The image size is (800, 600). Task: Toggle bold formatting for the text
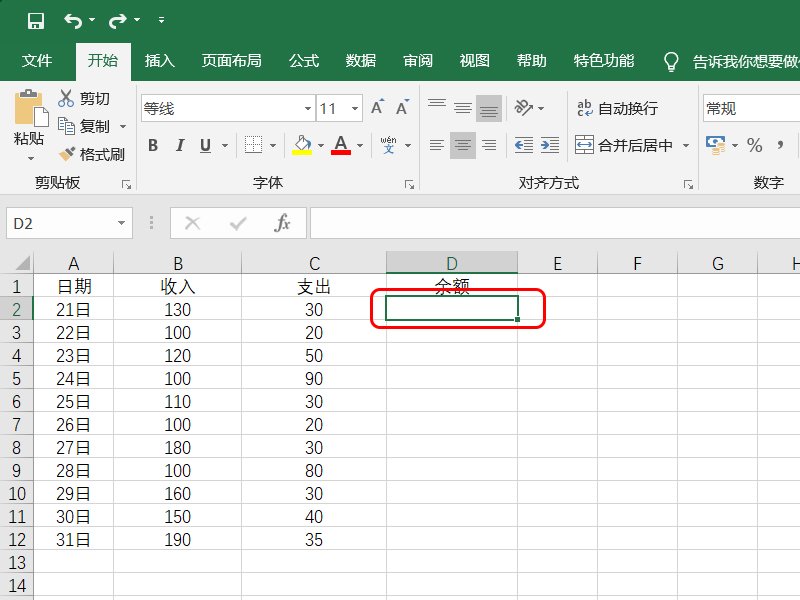(x=152, y=144)
